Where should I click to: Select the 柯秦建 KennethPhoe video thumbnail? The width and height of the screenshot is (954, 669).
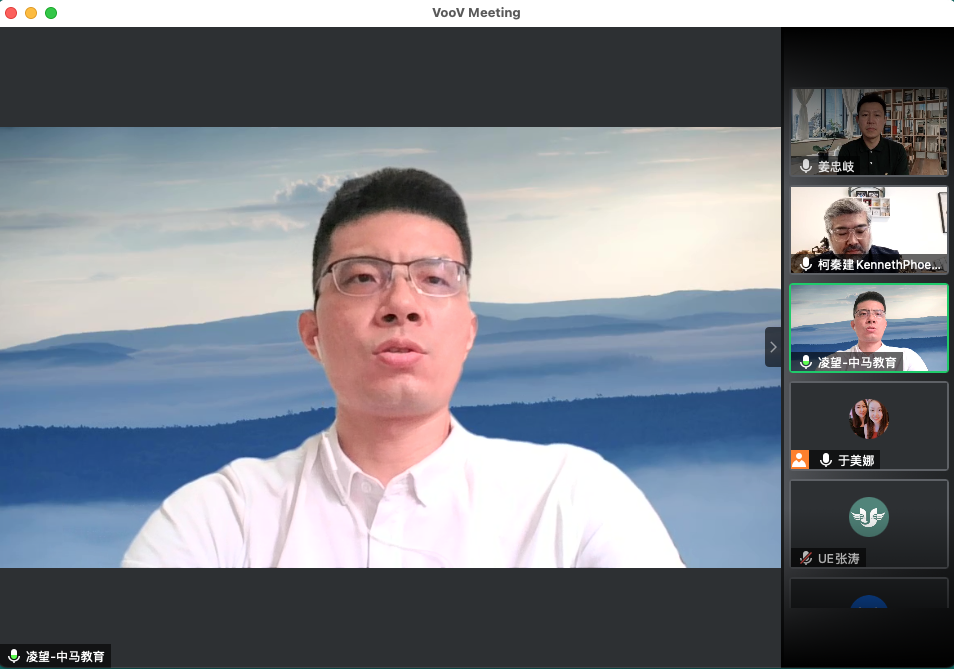click(869, 230)
